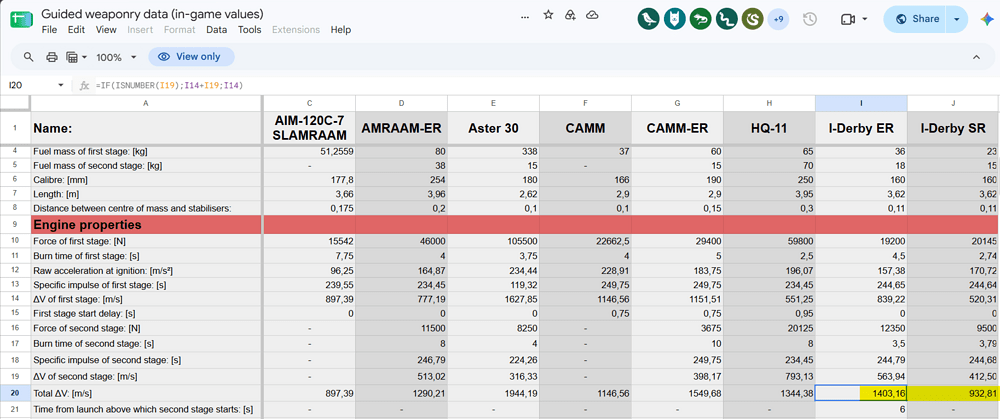
Task: Open the Share options dropdown arrow
Action: click(x=957, y=19)
